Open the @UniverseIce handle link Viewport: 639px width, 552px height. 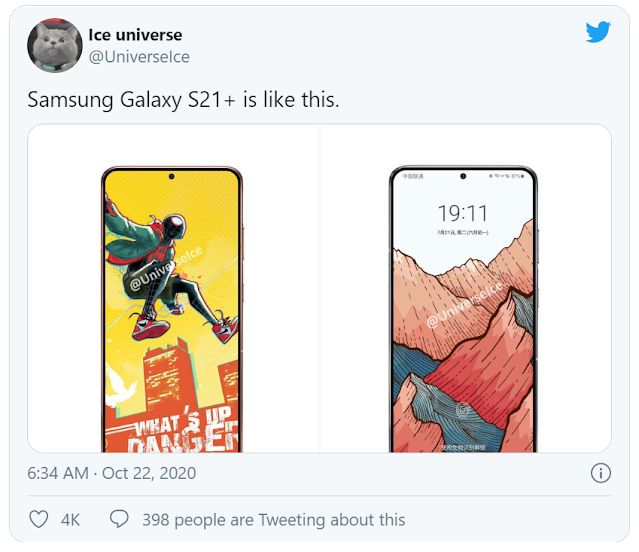139,57
